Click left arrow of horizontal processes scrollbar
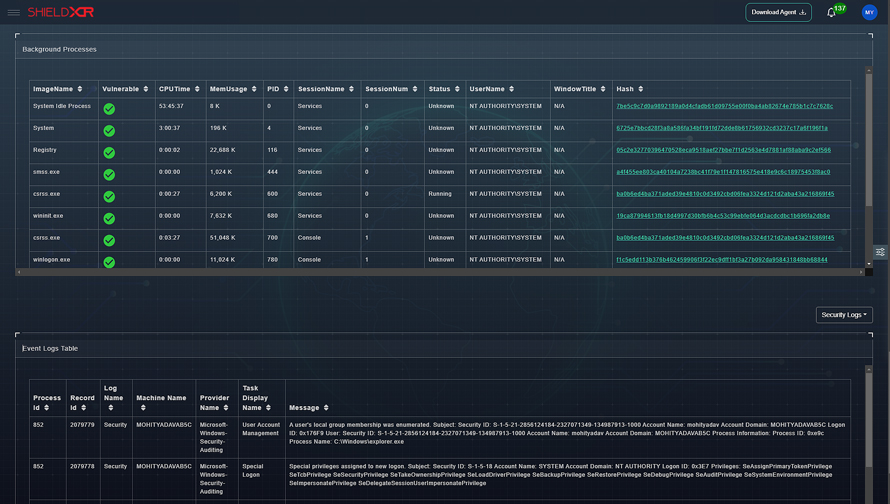This screenshot has width=890, height=504. click(19, 272)
